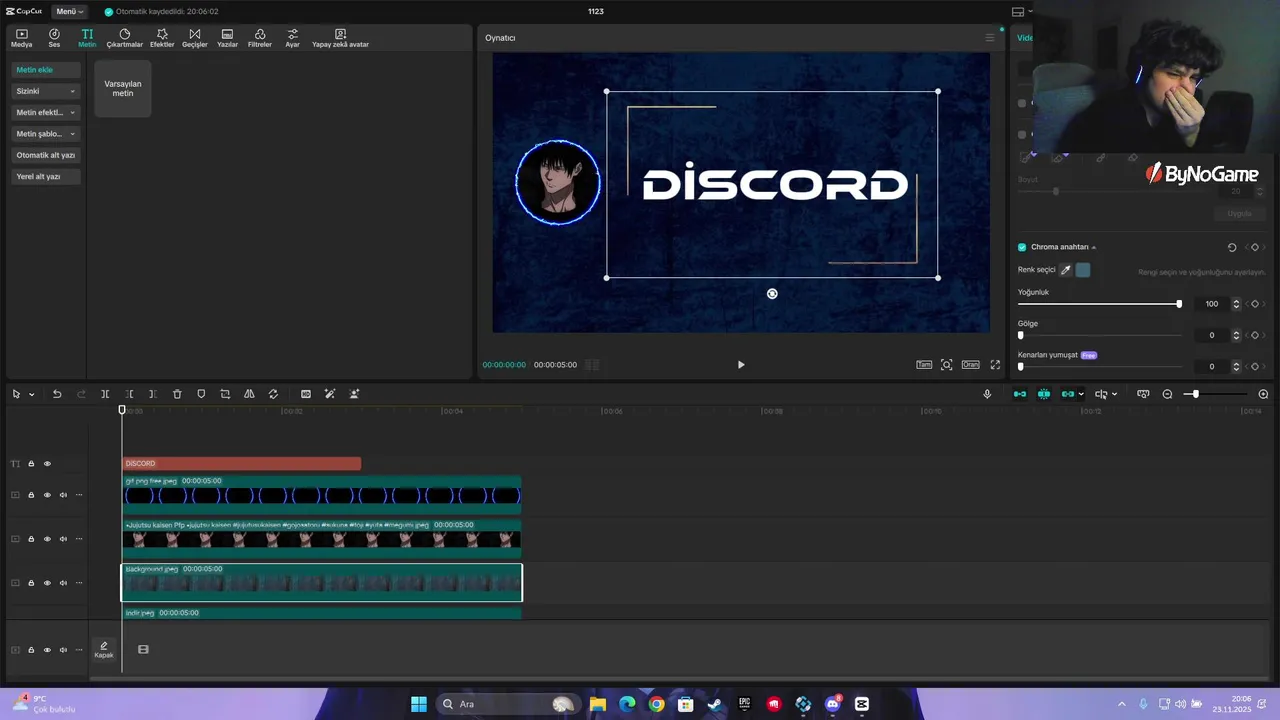Open Otomatik alt yazı option
The height and width of the screenshot is (720, 1280).
46,155
